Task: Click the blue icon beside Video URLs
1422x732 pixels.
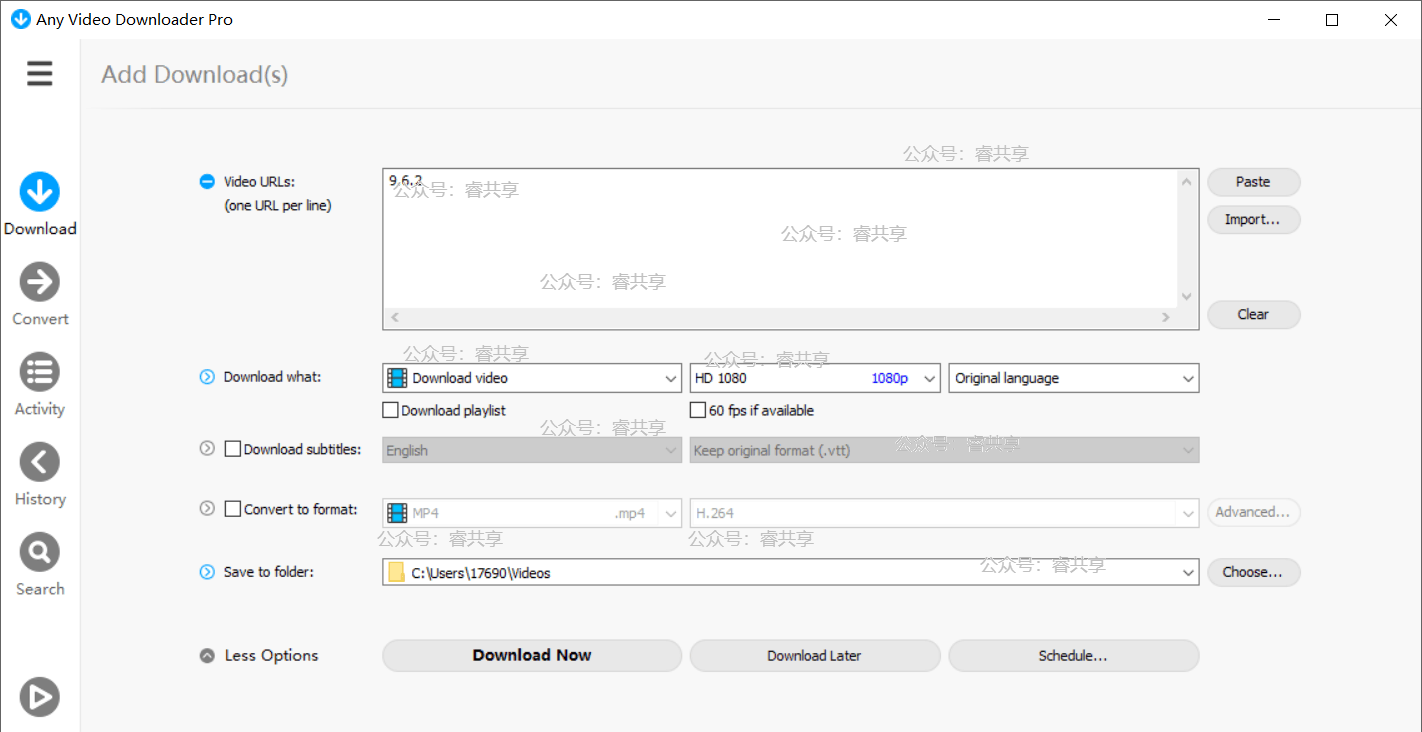Action: pos(207,182)
